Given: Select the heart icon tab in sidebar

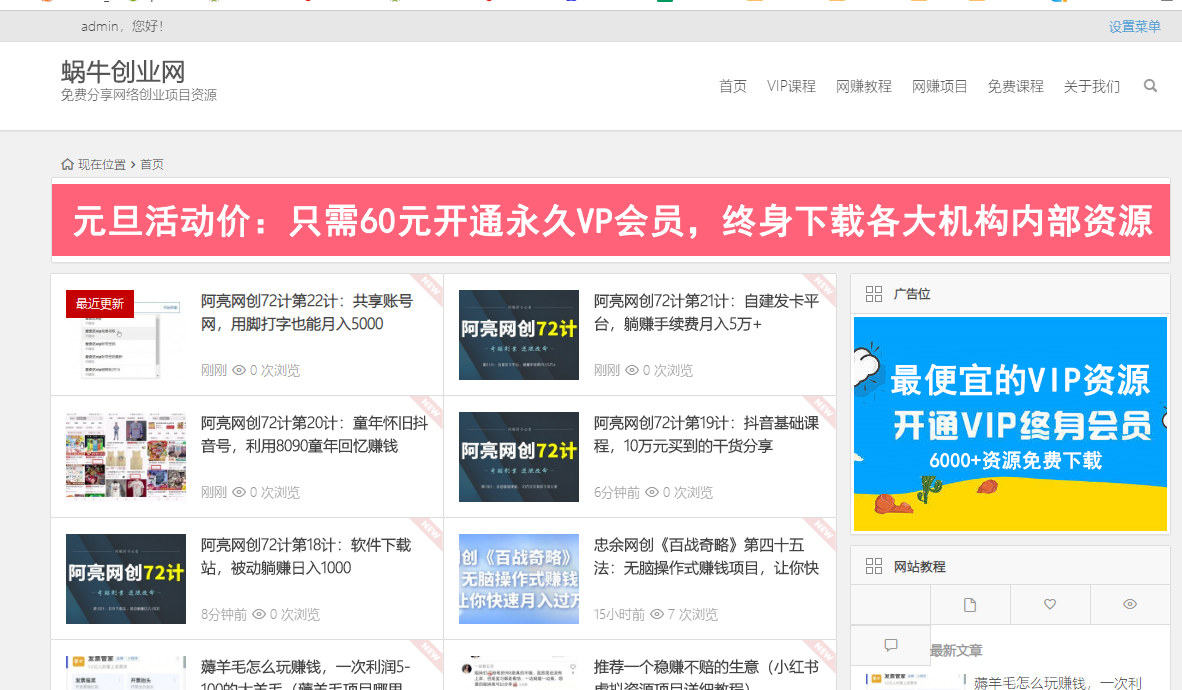Looking at the screenshot, I should [1050, 605].
